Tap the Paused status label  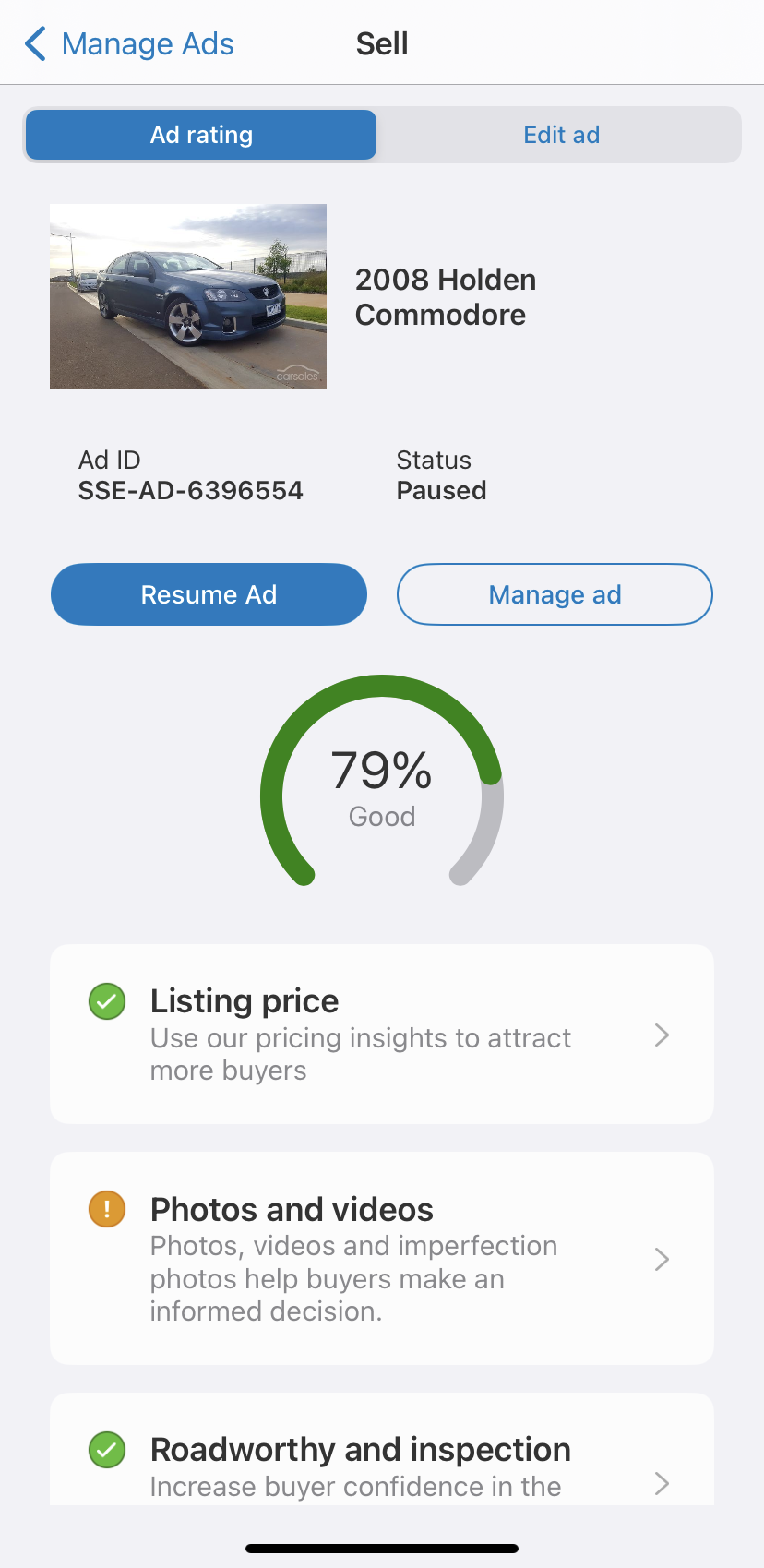pyautogui.click(x=441, y=490)
